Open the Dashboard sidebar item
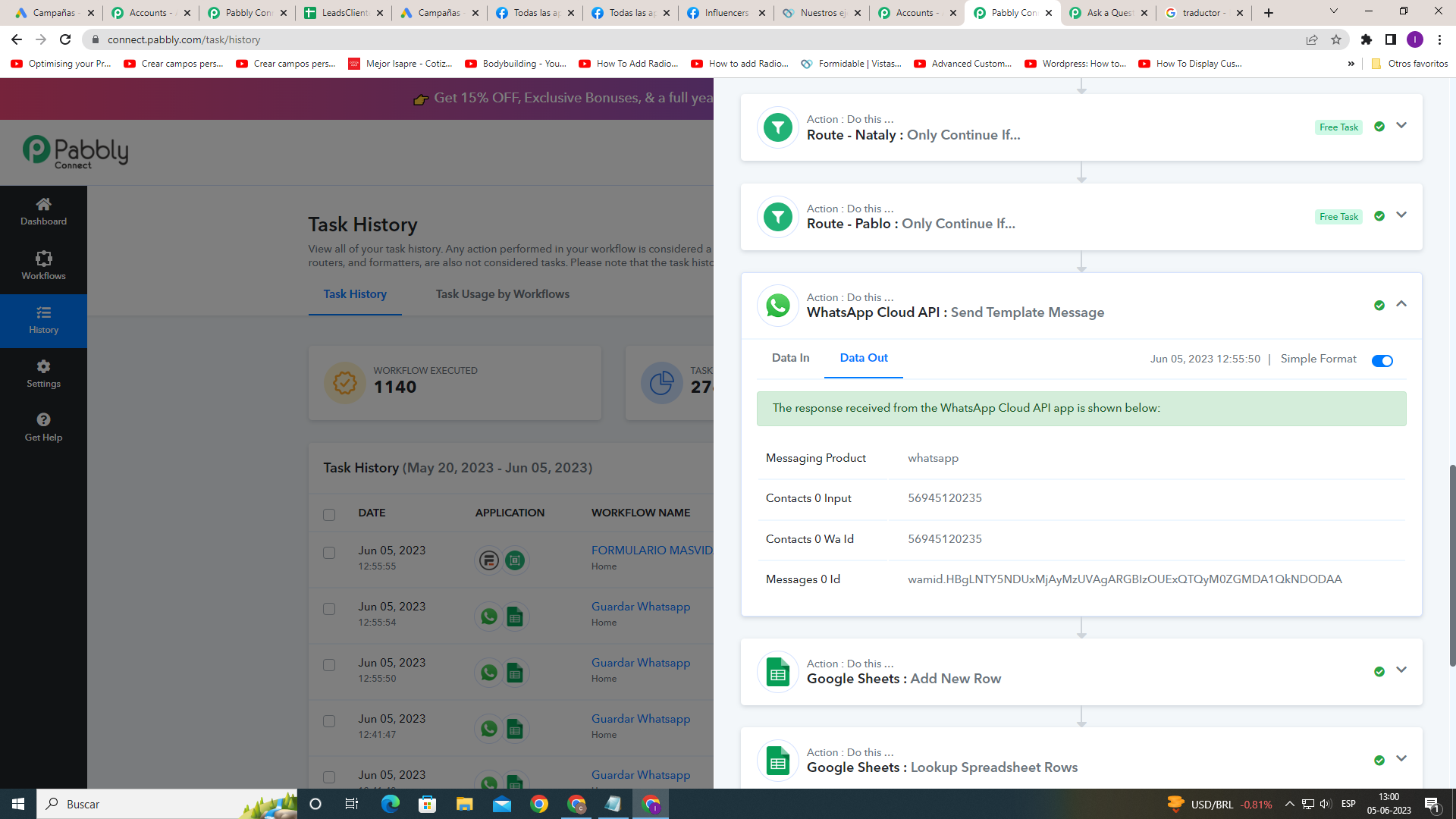The height and width of the screenshot is (819, 1456). pyautogui.click(x=43, y=212)
